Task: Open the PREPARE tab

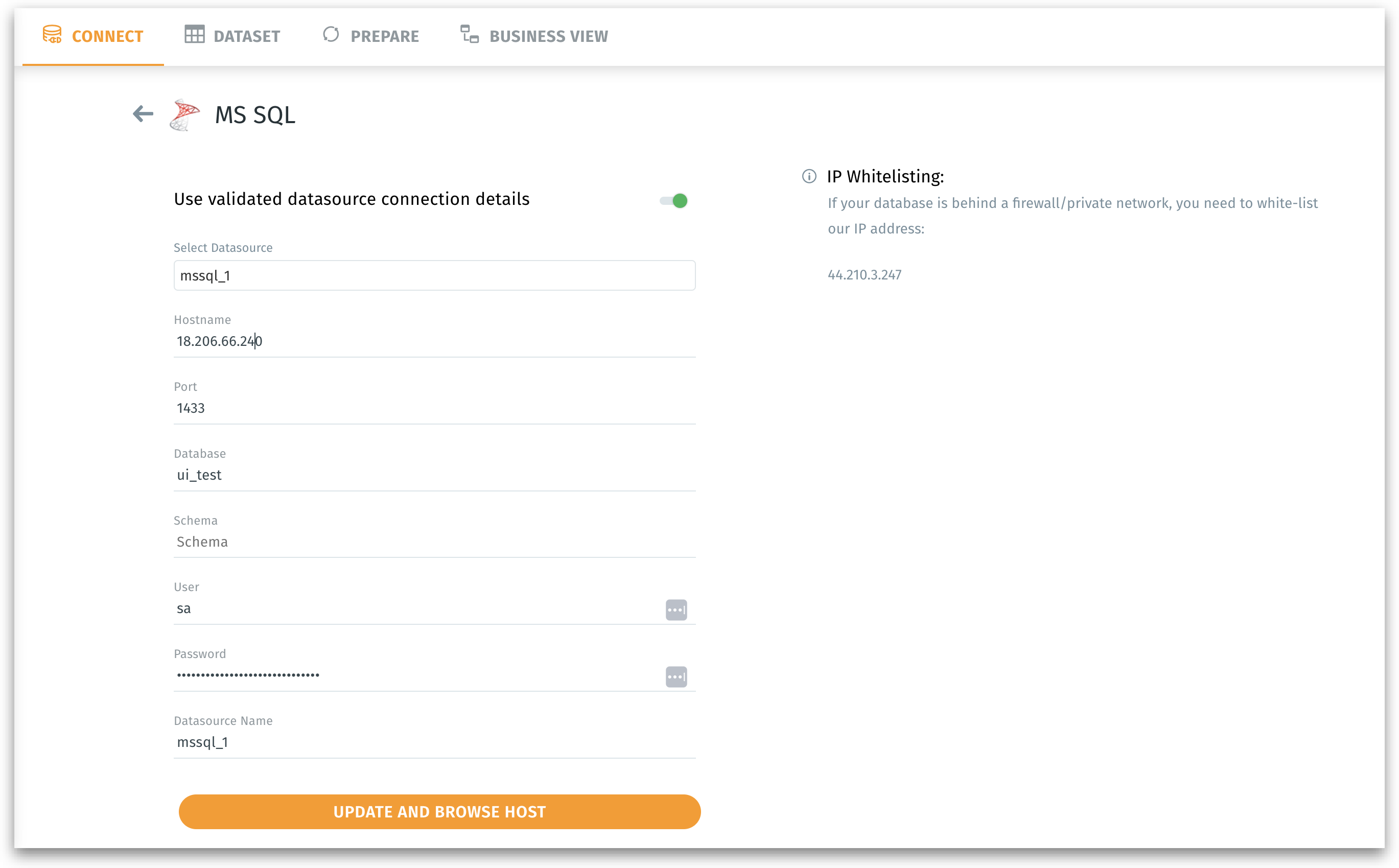Action: click(x=384, y=36)
